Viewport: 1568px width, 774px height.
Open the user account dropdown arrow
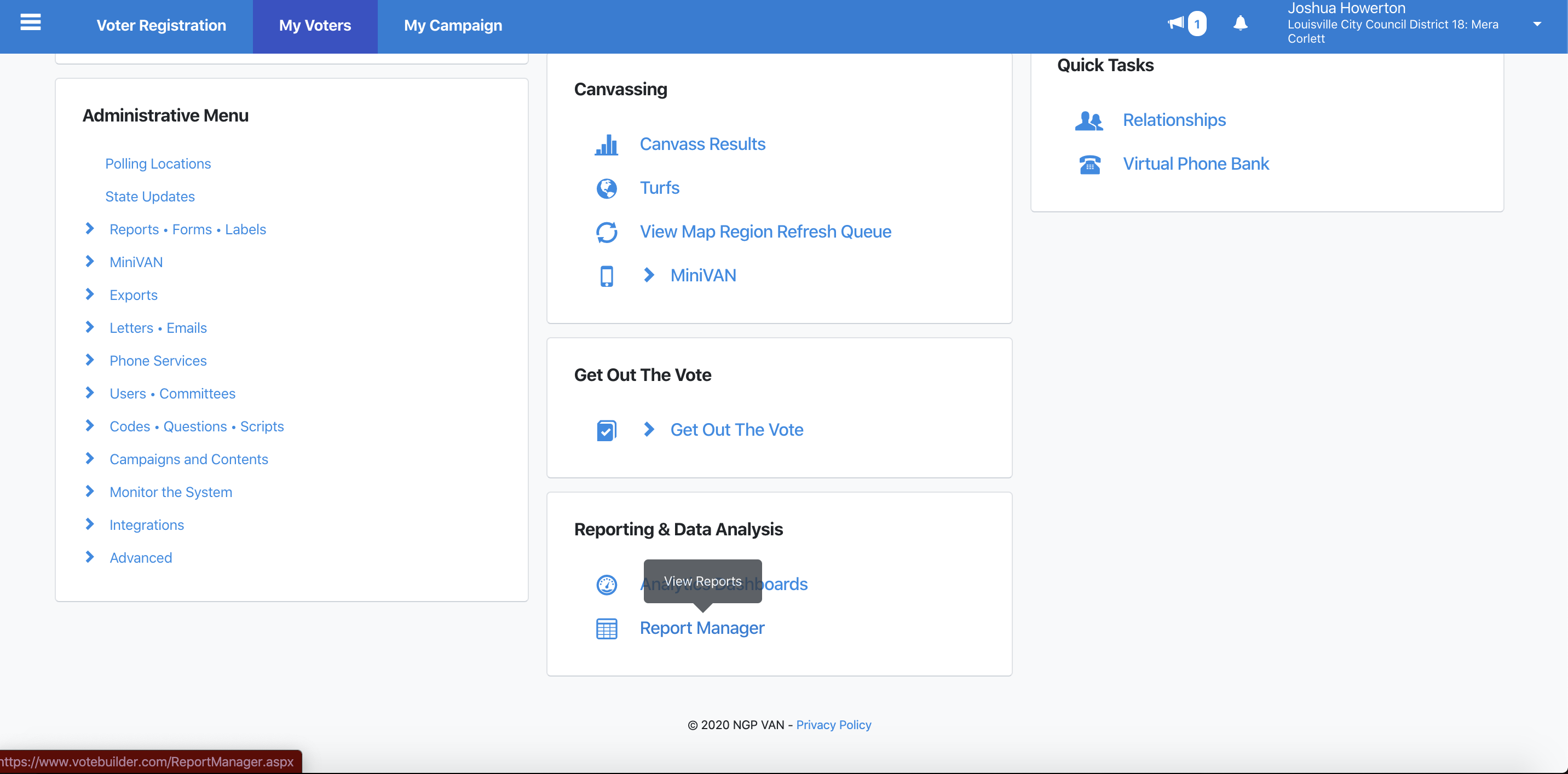(1537, 24)
